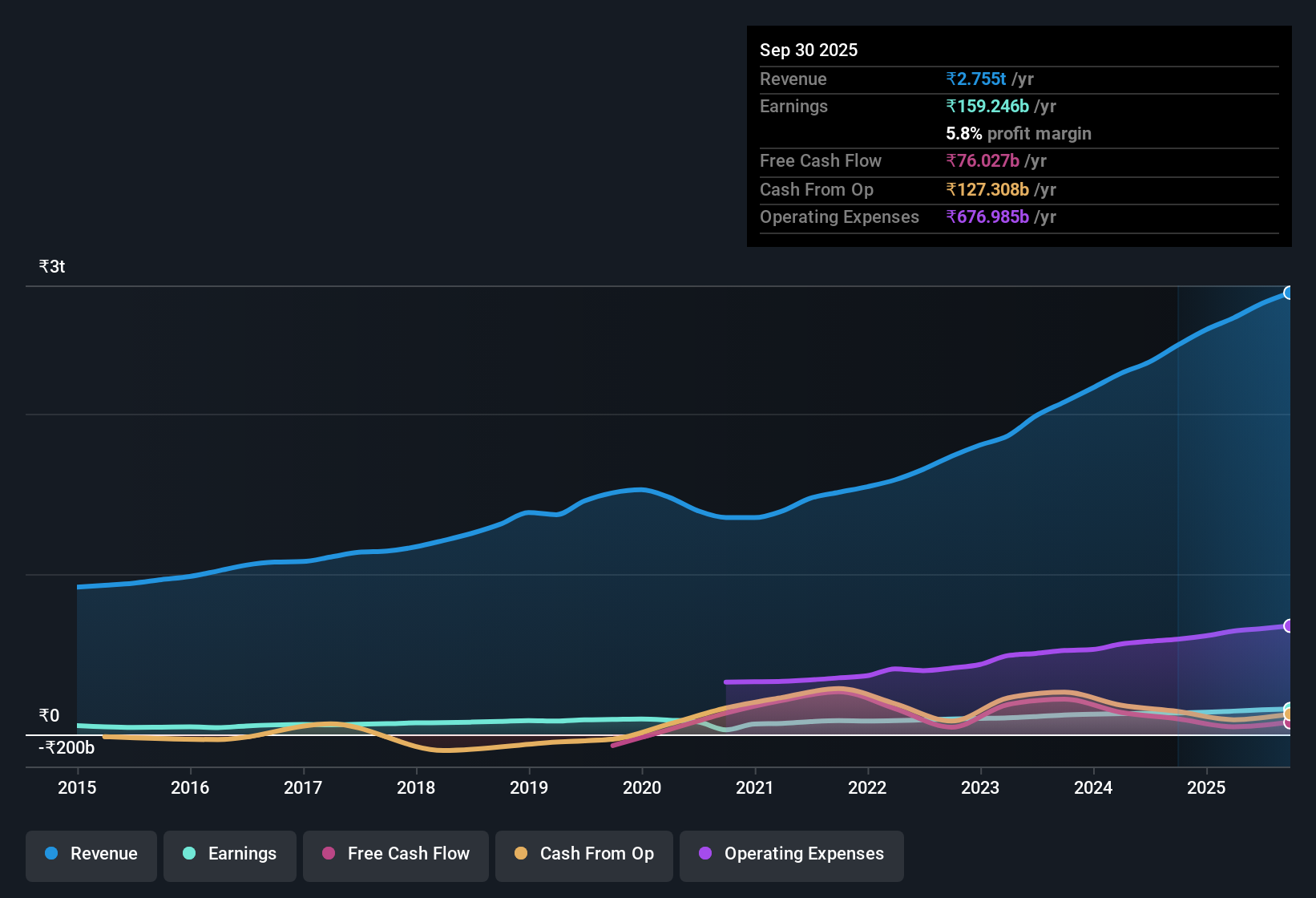Click the Revenue line endpoint marker

[1289, 293]
